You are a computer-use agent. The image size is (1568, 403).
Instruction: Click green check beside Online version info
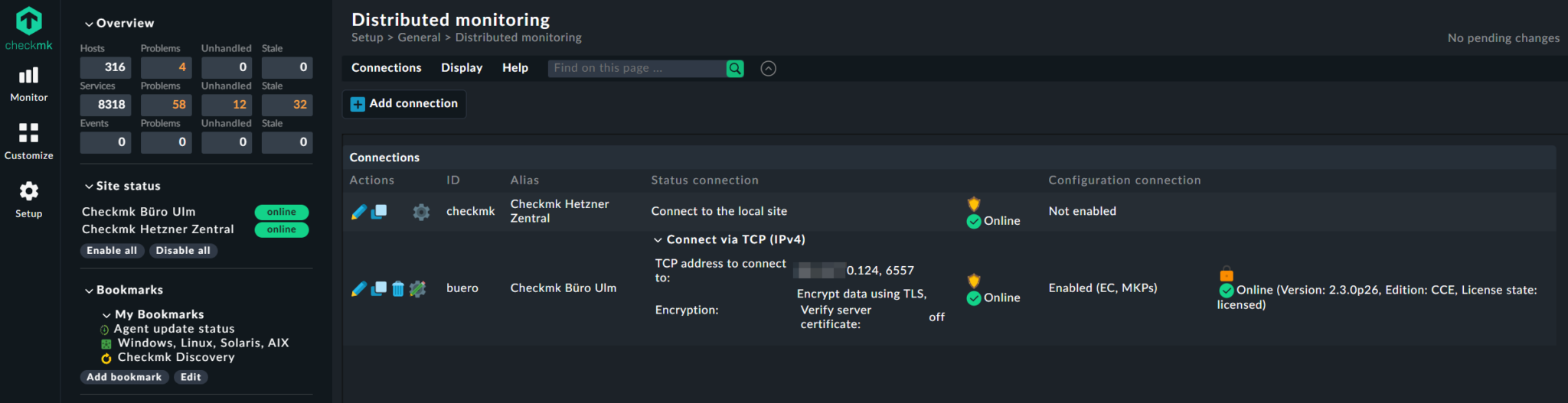pos(1227,291)
